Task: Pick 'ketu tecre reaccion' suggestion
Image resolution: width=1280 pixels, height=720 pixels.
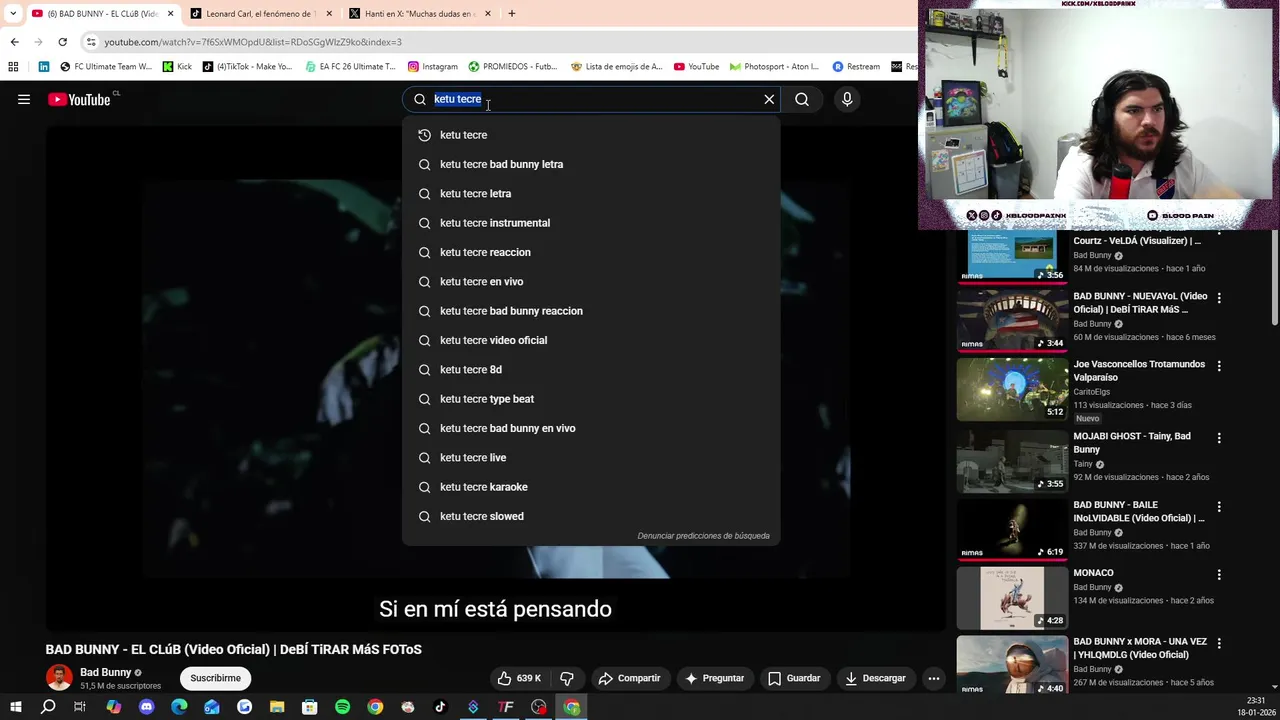Action: tap(591, 252)
